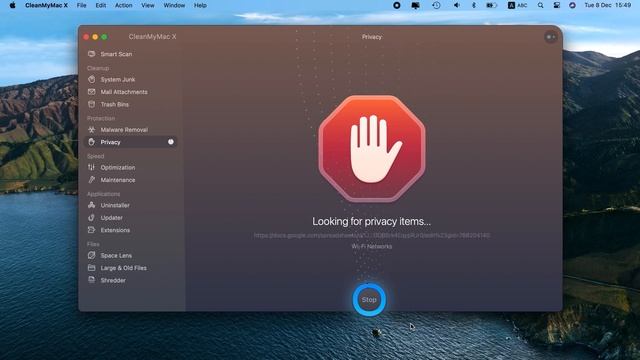Click the Updater icon
The height and width of the screenshot is (360, 640).
(x=91, y=218)
